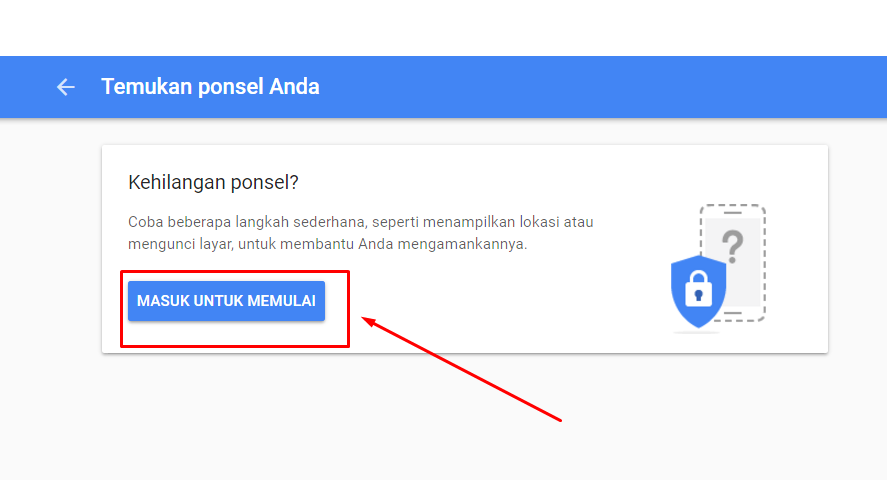Viewport: 887px width, 480px height.
Task: Click blank white space inside the card
Action: (x=481, y=305)
